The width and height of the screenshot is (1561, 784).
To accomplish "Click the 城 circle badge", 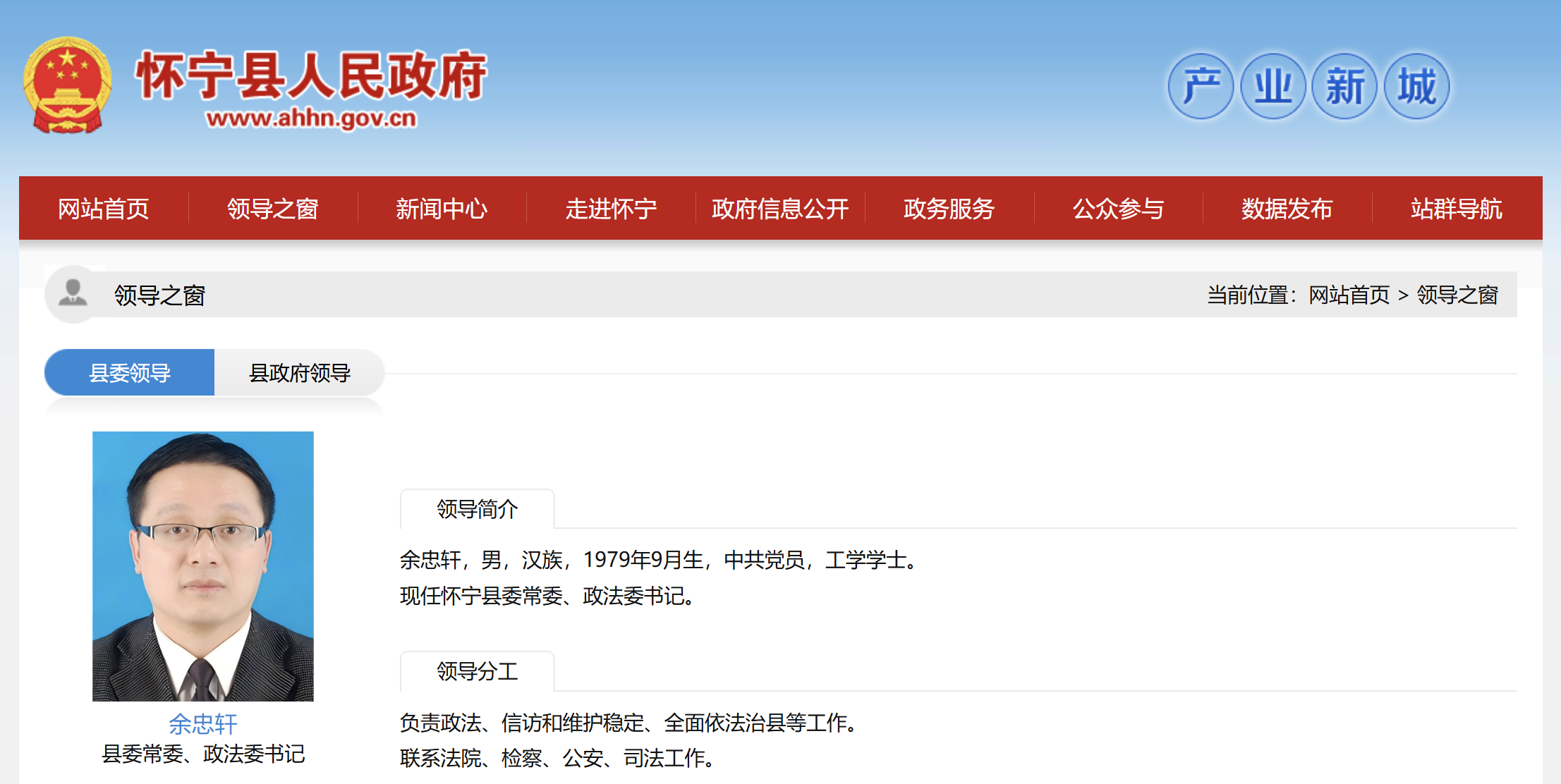I will click(1416, 86).
